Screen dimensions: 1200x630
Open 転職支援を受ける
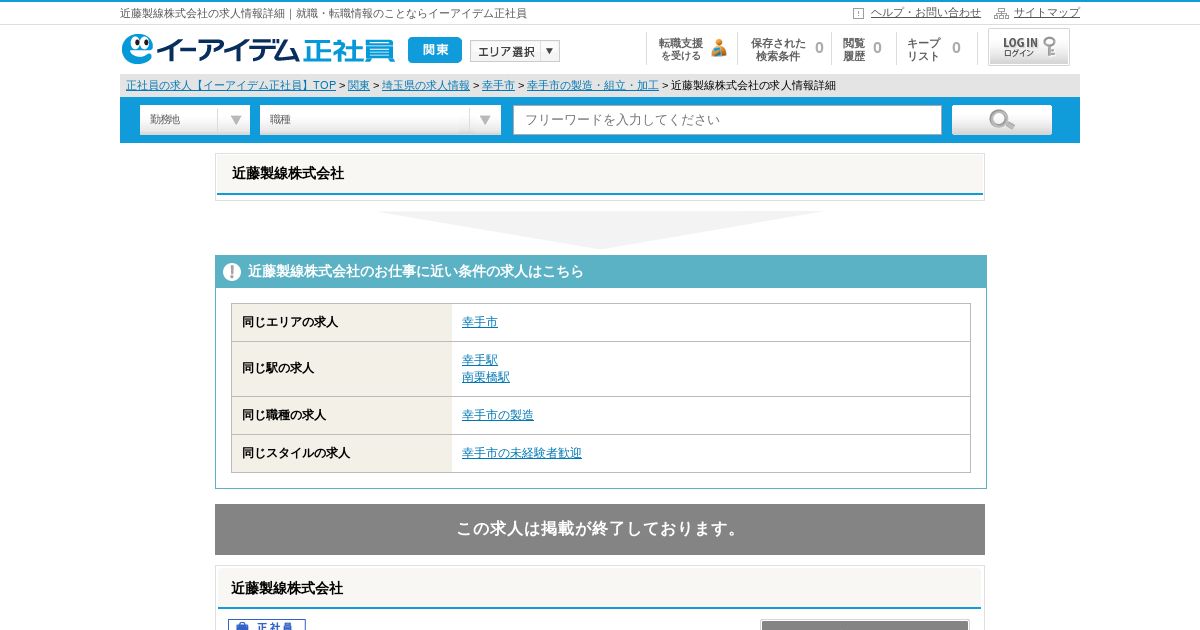pyautogui.click(x=692, y=49)
